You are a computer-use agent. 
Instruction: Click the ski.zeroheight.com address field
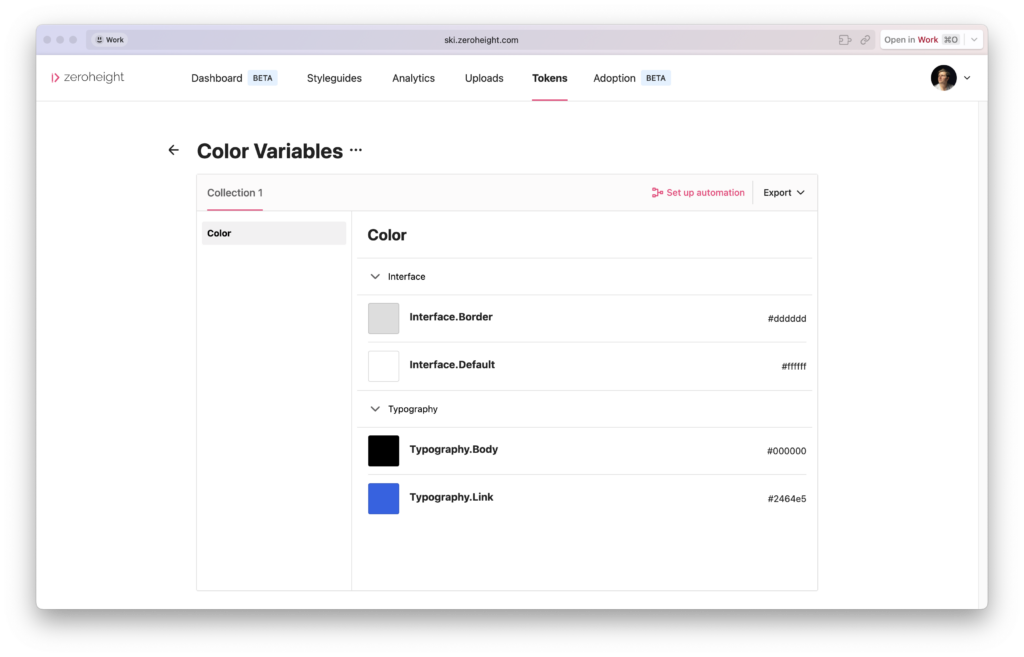tap(481, 40)
